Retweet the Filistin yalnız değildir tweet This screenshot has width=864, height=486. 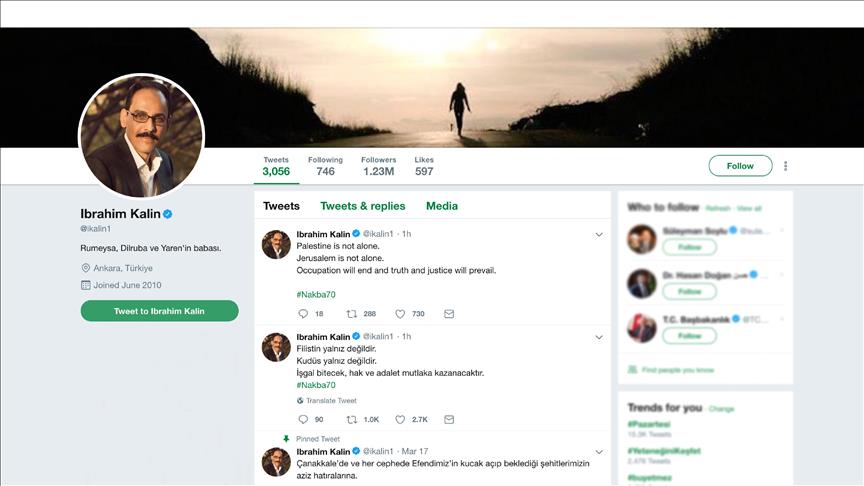pyautogui.click(x=352, y=420)
